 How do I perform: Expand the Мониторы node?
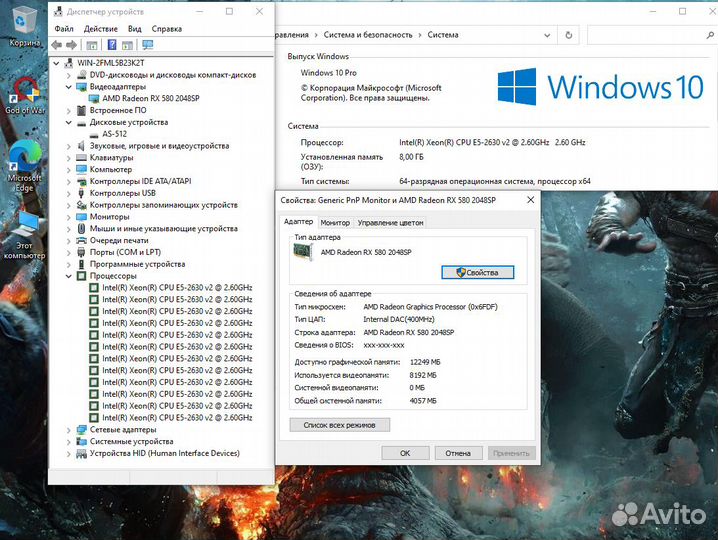pyautogui.click(x=69, y=217)
